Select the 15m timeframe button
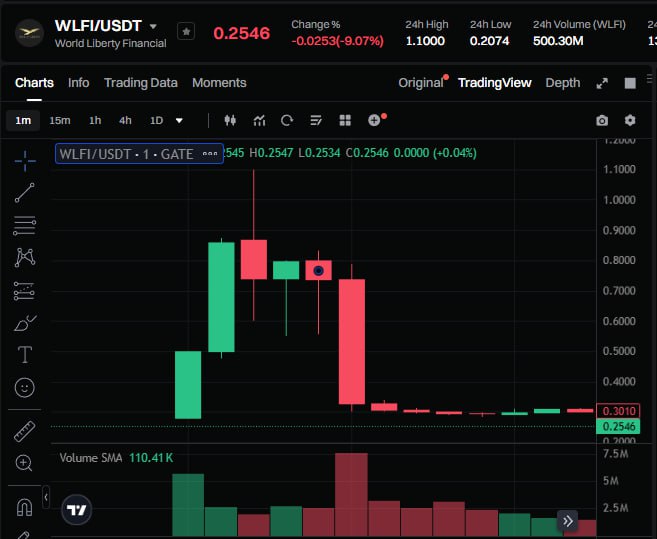This screenshot has height=539, width=657. (60, 121)
